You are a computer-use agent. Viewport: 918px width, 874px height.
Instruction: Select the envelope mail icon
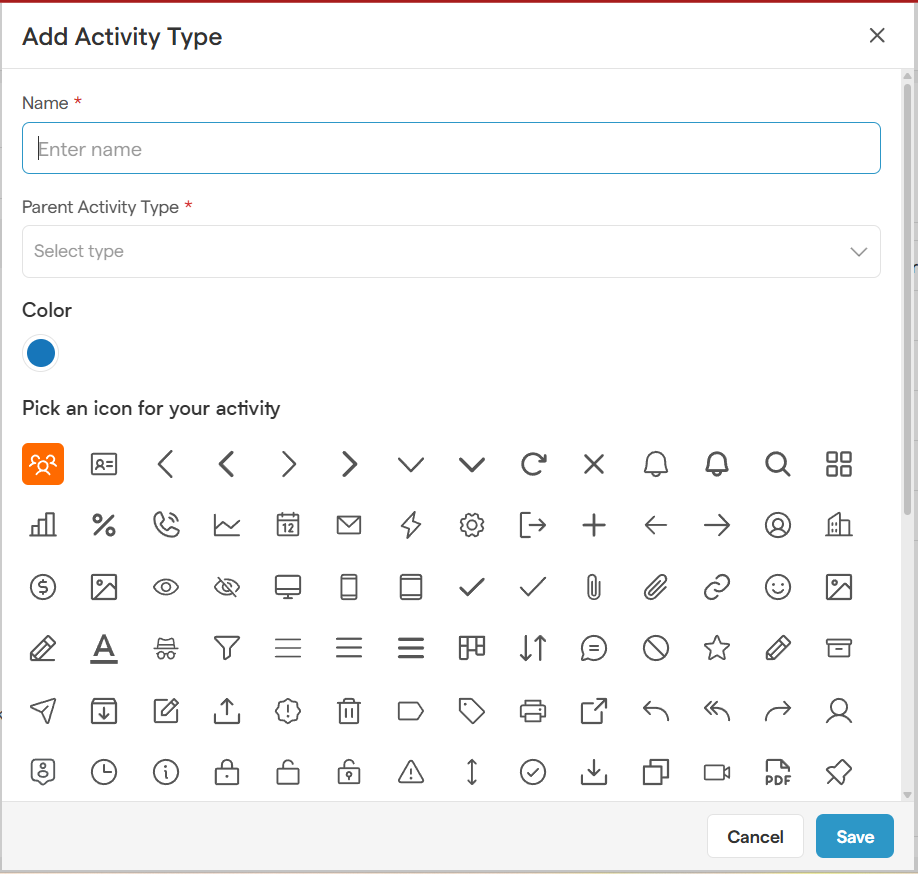[x=349, y=525]
